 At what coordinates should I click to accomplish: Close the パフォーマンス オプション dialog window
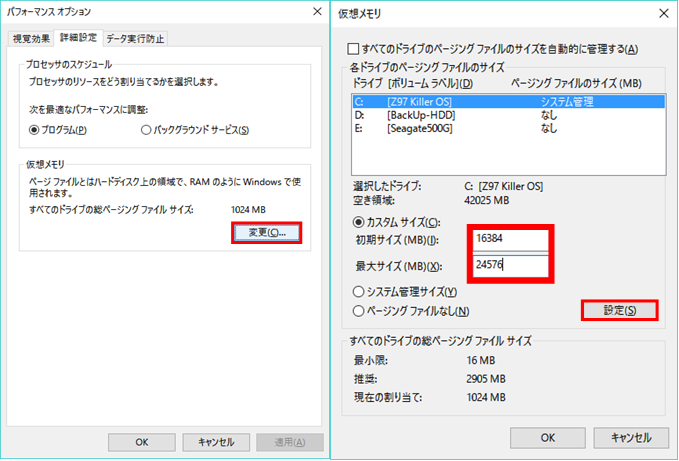(x=311, y=11)
